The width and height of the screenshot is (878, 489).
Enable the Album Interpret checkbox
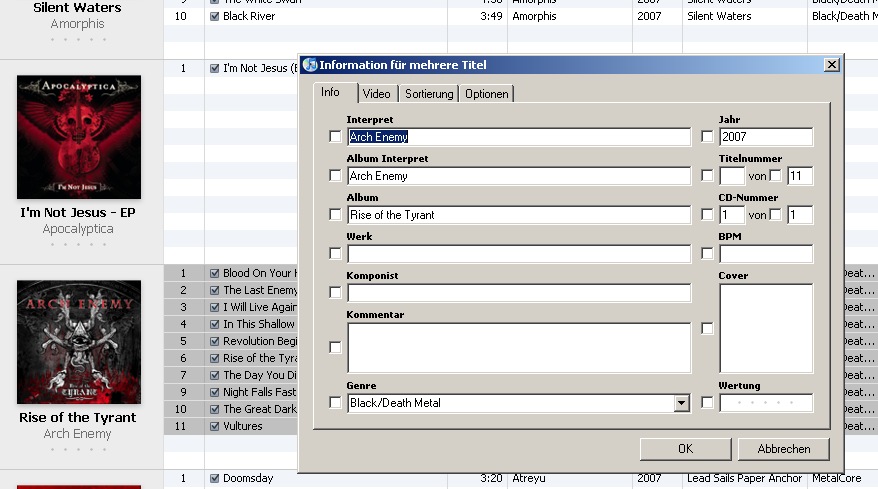click(335, 176)
